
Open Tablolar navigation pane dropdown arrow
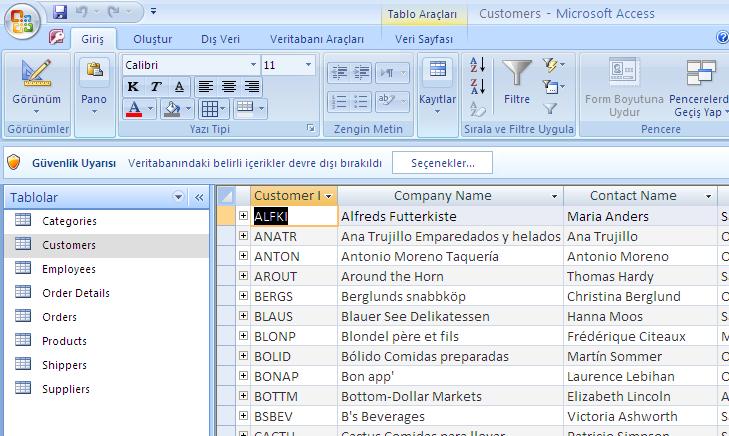coord(178,197)
